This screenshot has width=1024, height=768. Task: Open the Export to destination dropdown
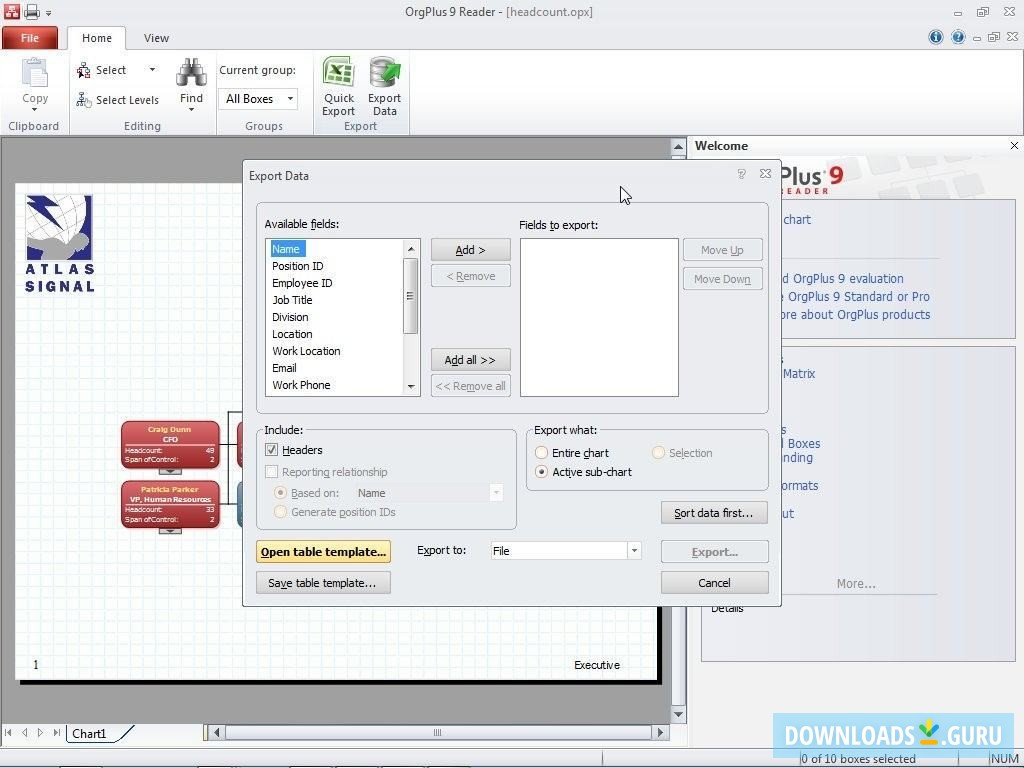(633, 550)
